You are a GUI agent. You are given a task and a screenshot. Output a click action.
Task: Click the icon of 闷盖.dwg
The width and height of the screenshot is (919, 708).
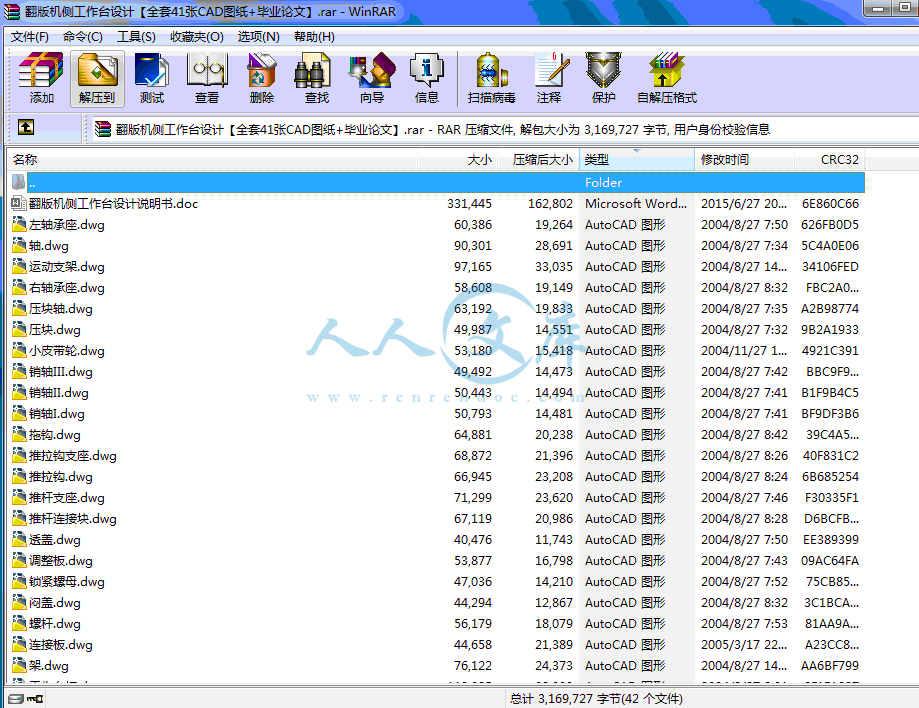coord(19,603)
